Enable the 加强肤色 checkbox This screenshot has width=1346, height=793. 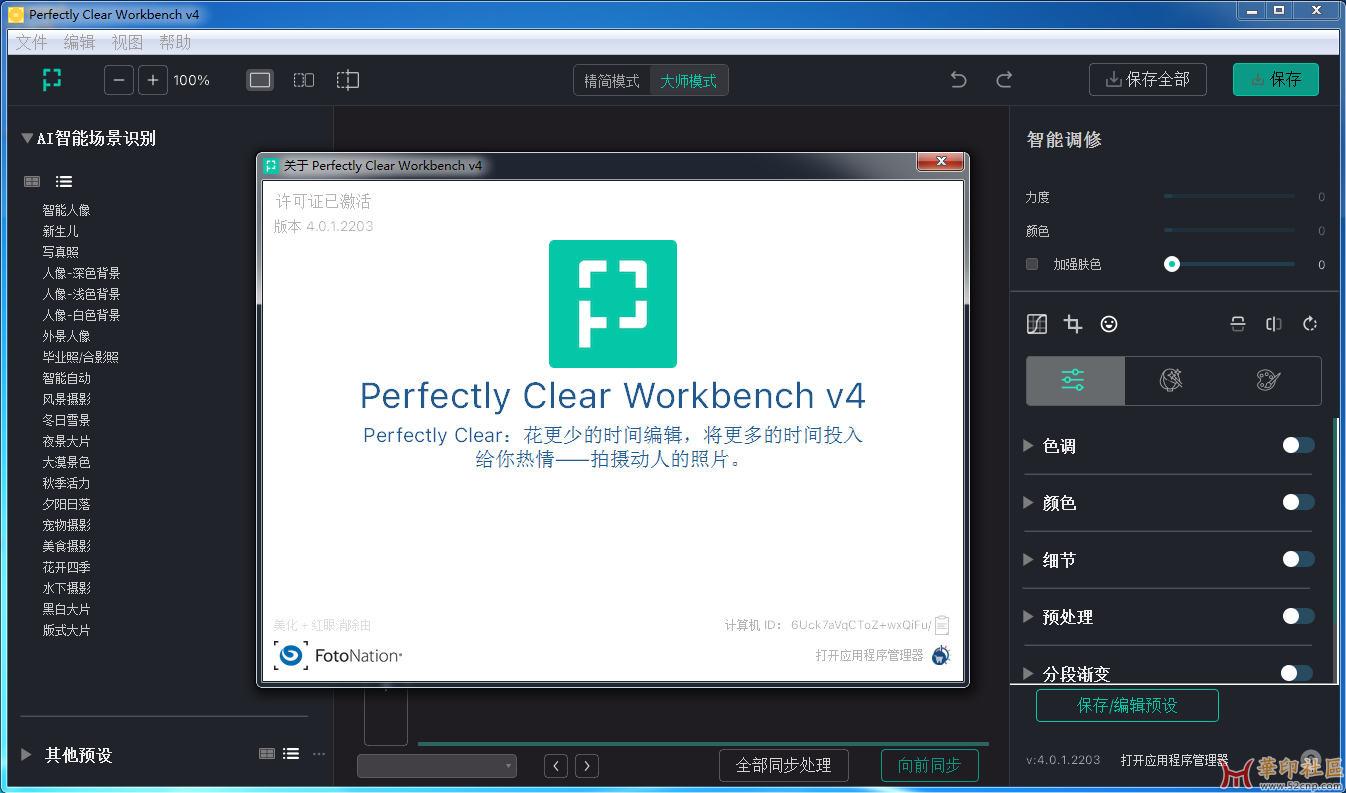pos(1032,264)
